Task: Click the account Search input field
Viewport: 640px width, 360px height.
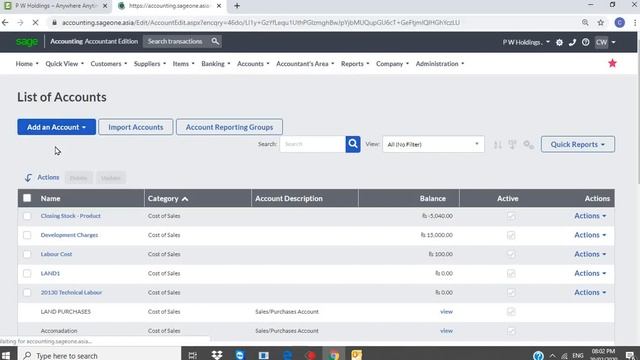Action: (x=313, y=144)
